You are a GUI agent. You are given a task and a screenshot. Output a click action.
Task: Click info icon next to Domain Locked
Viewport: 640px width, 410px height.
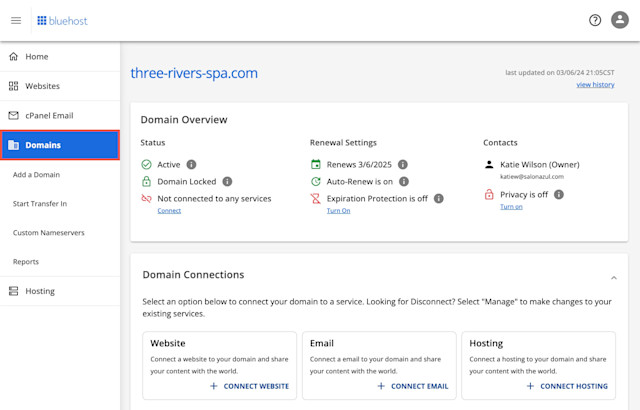[x=227, y=182]
